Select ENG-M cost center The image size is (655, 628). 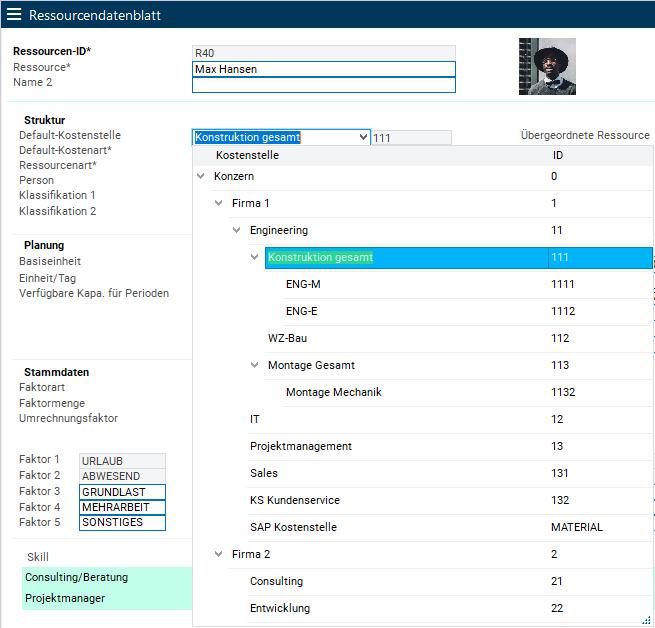click(304, 285)
